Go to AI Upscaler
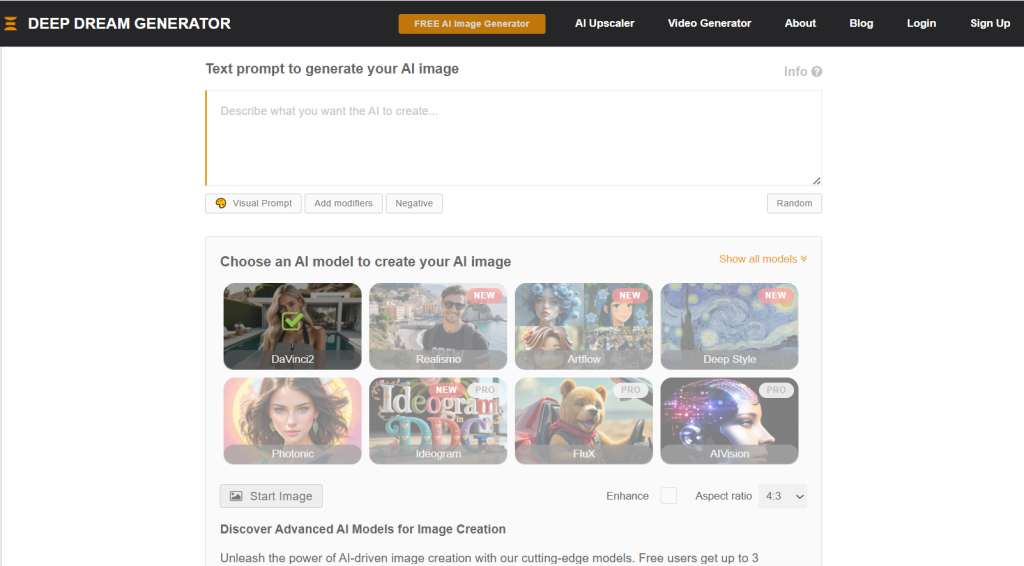Viewport: 1024px width, 566px height. click(x=604, y=24)
